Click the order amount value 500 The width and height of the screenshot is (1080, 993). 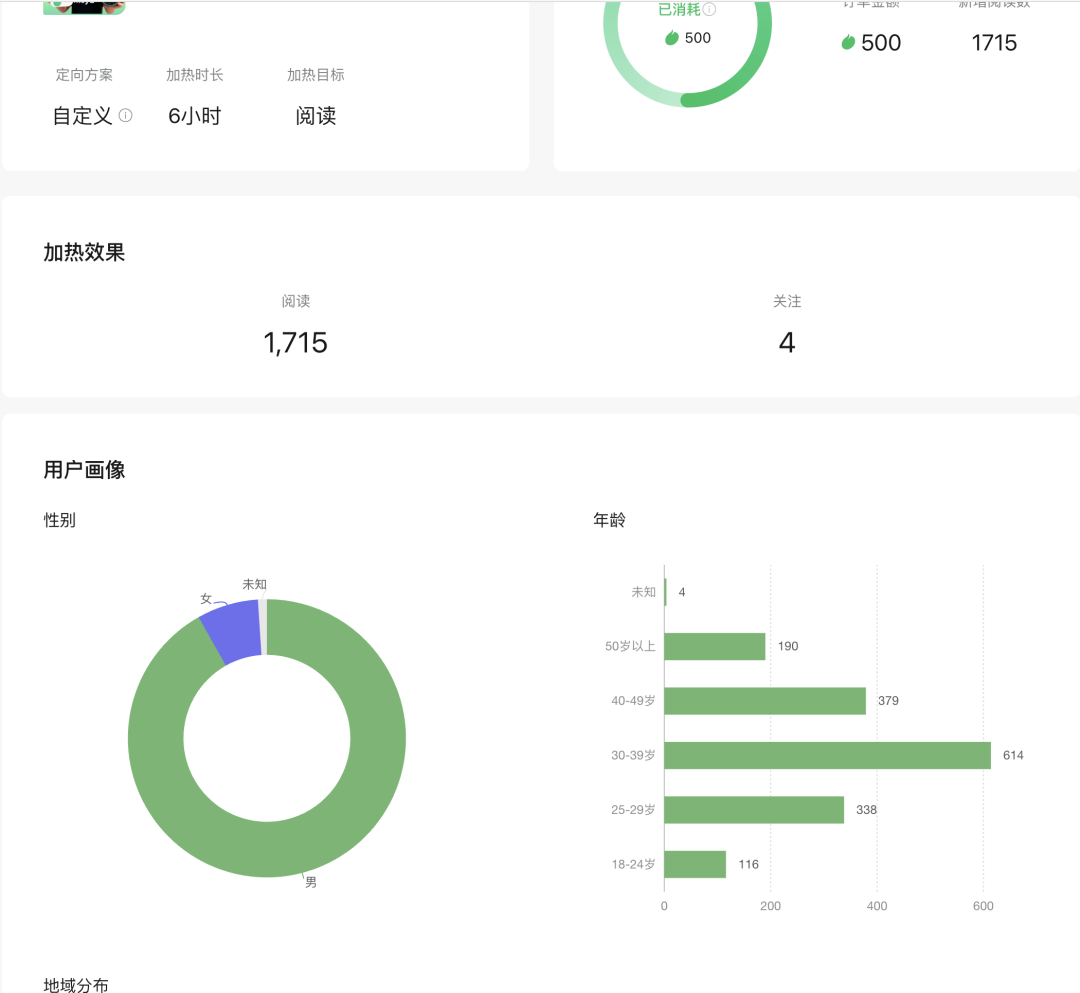click(x=881, y=43)
